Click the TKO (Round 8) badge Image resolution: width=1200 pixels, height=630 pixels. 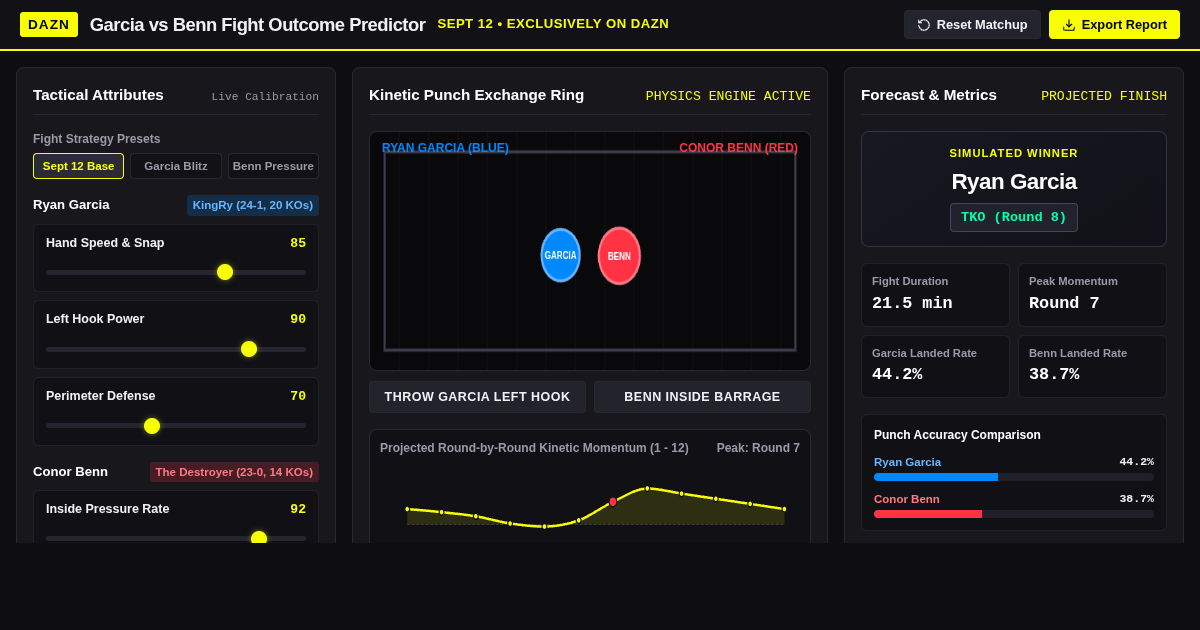[x=1014, y=217]
